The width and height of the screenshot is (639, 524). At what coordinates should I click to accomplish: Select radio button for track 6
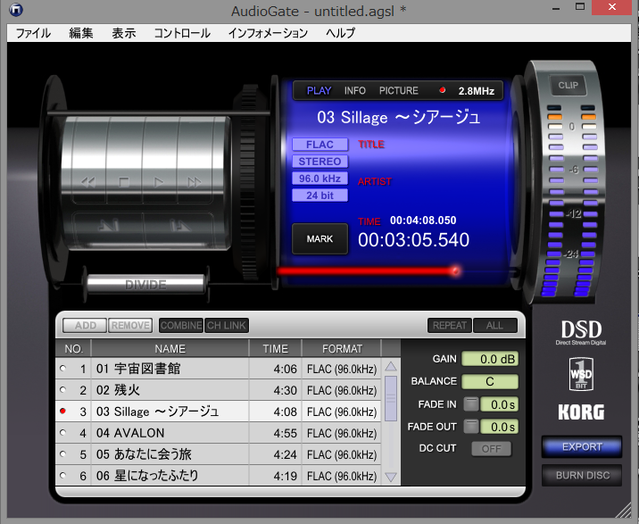coord(63,475)
